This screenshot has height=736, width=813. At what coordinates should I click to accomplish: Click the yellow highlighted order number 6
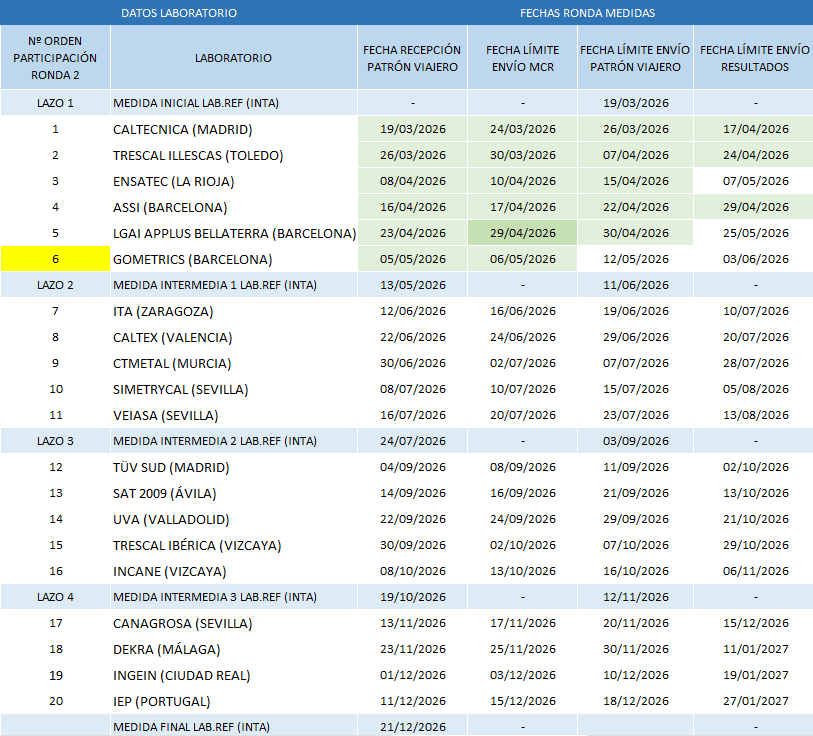(x=55, y=259)
